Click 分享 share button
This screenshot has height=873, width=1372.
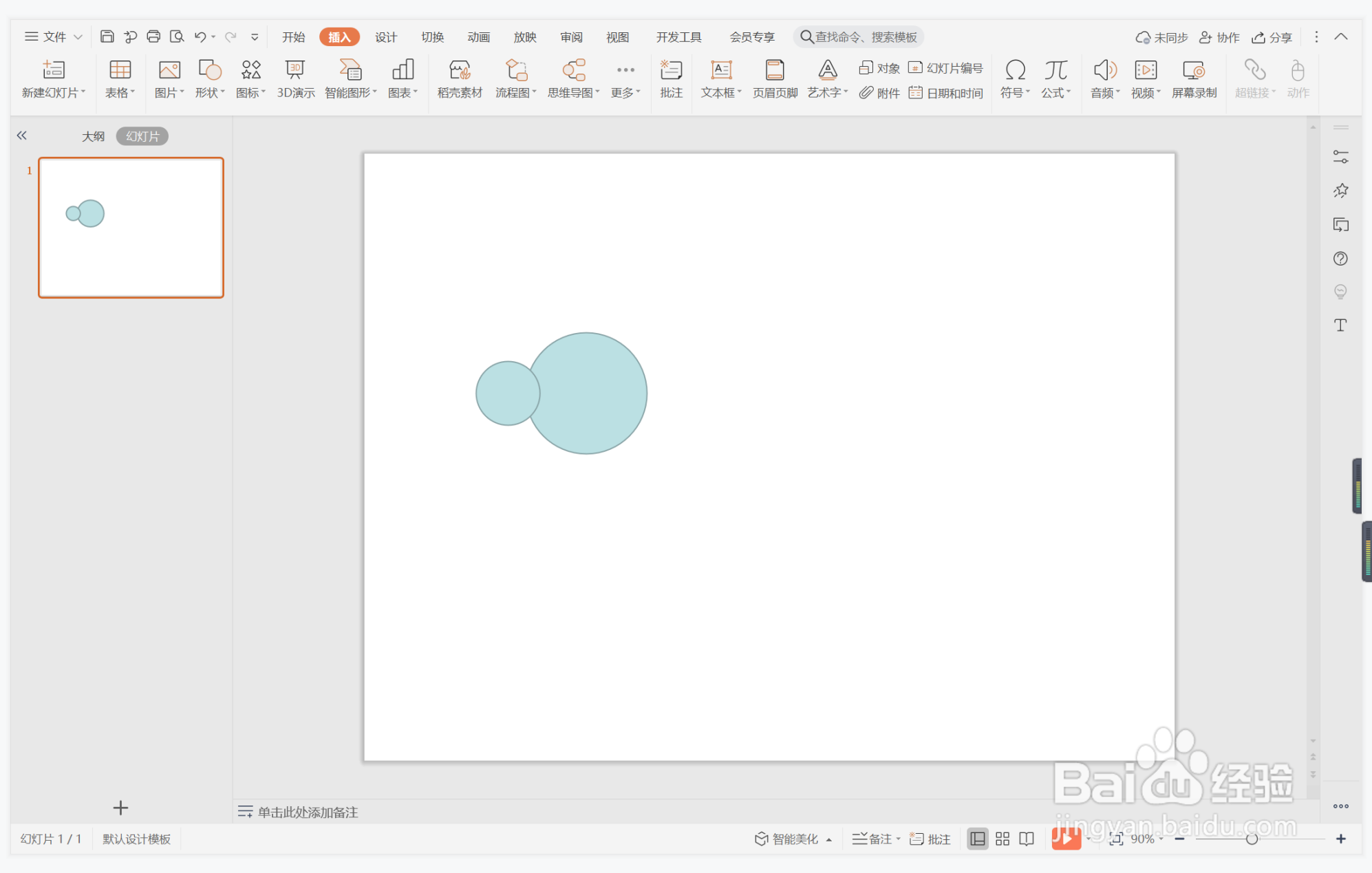tap(1272, 37)
